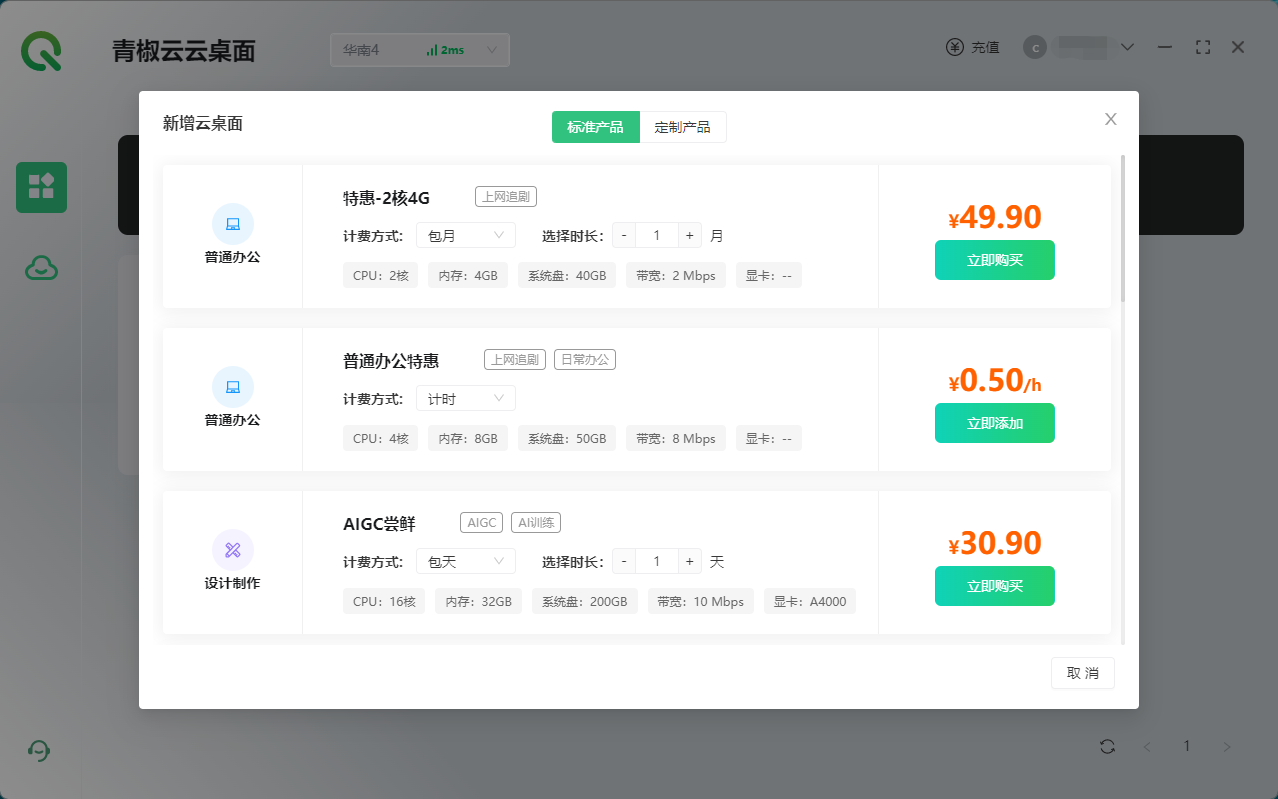
Task: Click the user avatar icon
Action: click(1034, 47)
